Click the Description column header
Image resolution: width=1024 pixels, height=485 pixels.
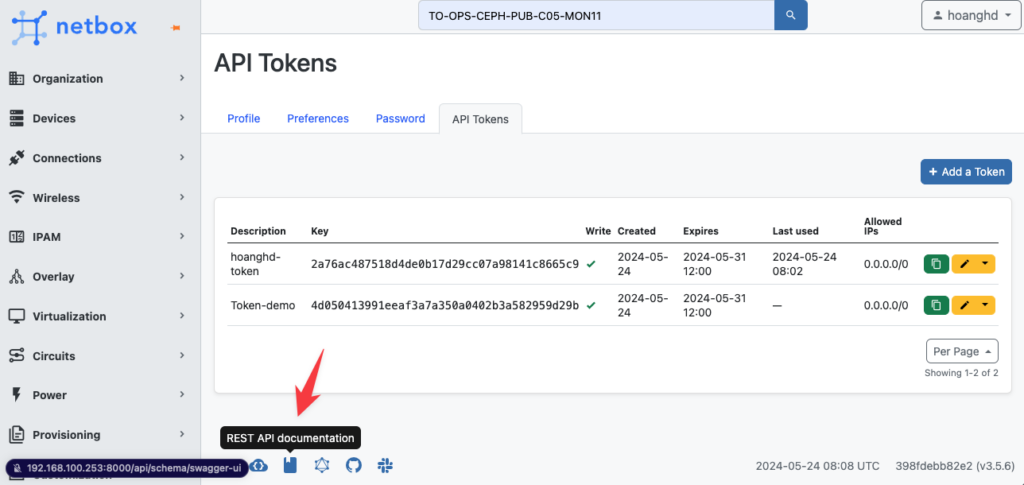(258, 231)
